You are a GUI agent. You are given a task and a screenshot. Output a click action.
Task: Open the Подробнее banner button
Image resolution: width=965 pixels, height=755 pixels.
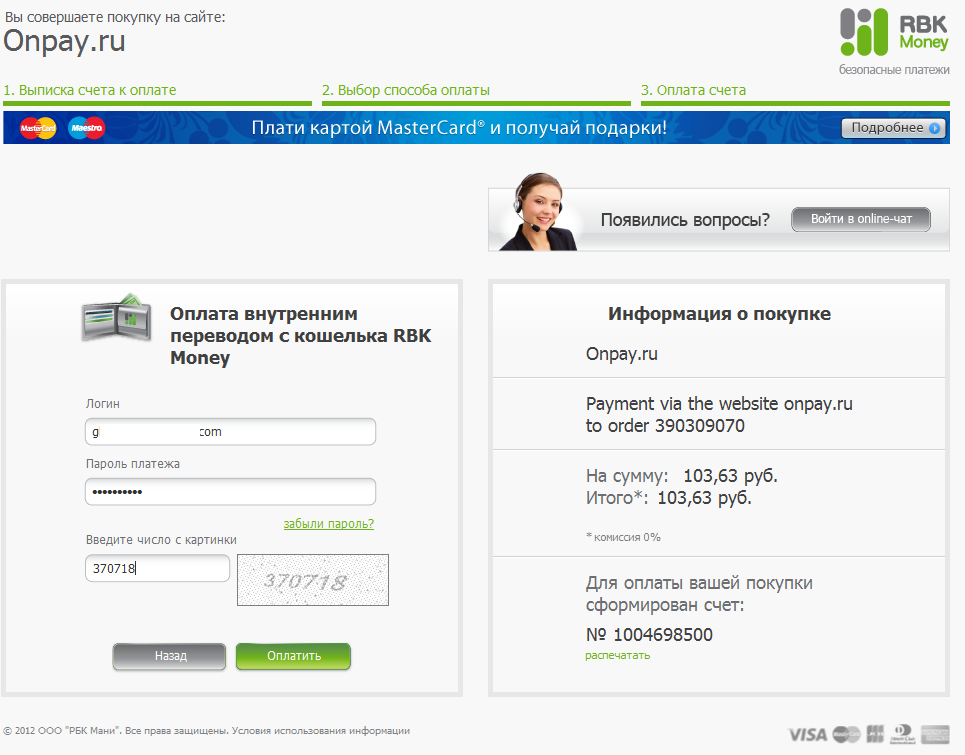click(894, 128)
